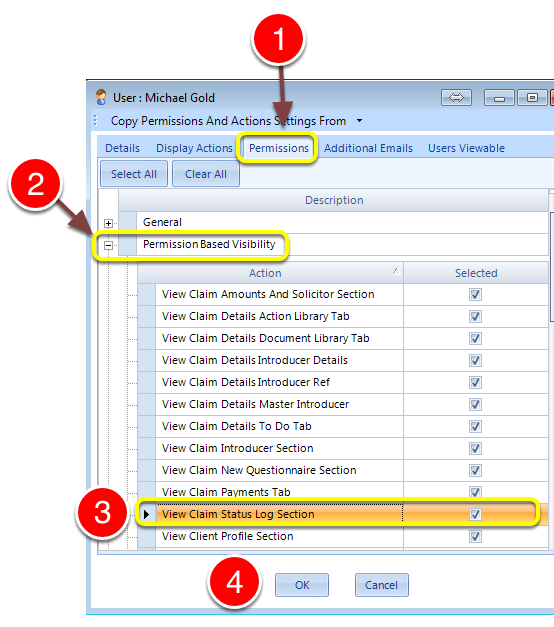
Task: Expand the General permissions group
Action: (x=108, y=223)
